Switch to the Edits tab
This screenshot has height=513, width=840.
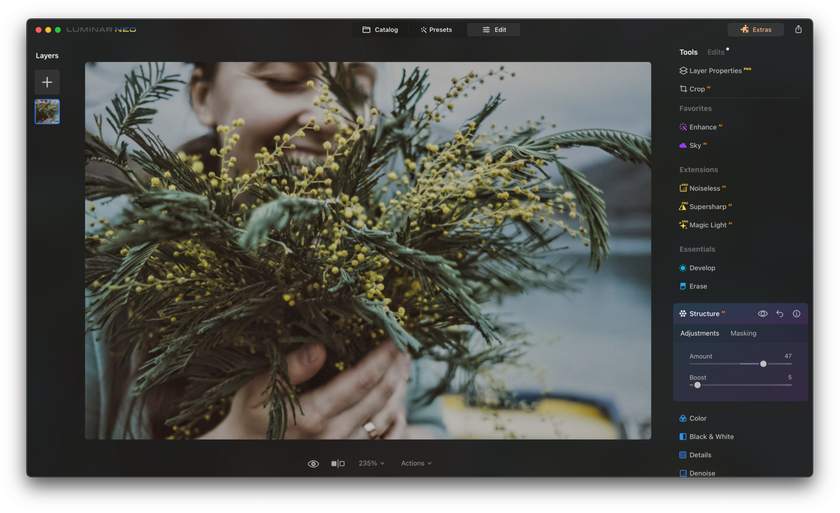(716, 52)
